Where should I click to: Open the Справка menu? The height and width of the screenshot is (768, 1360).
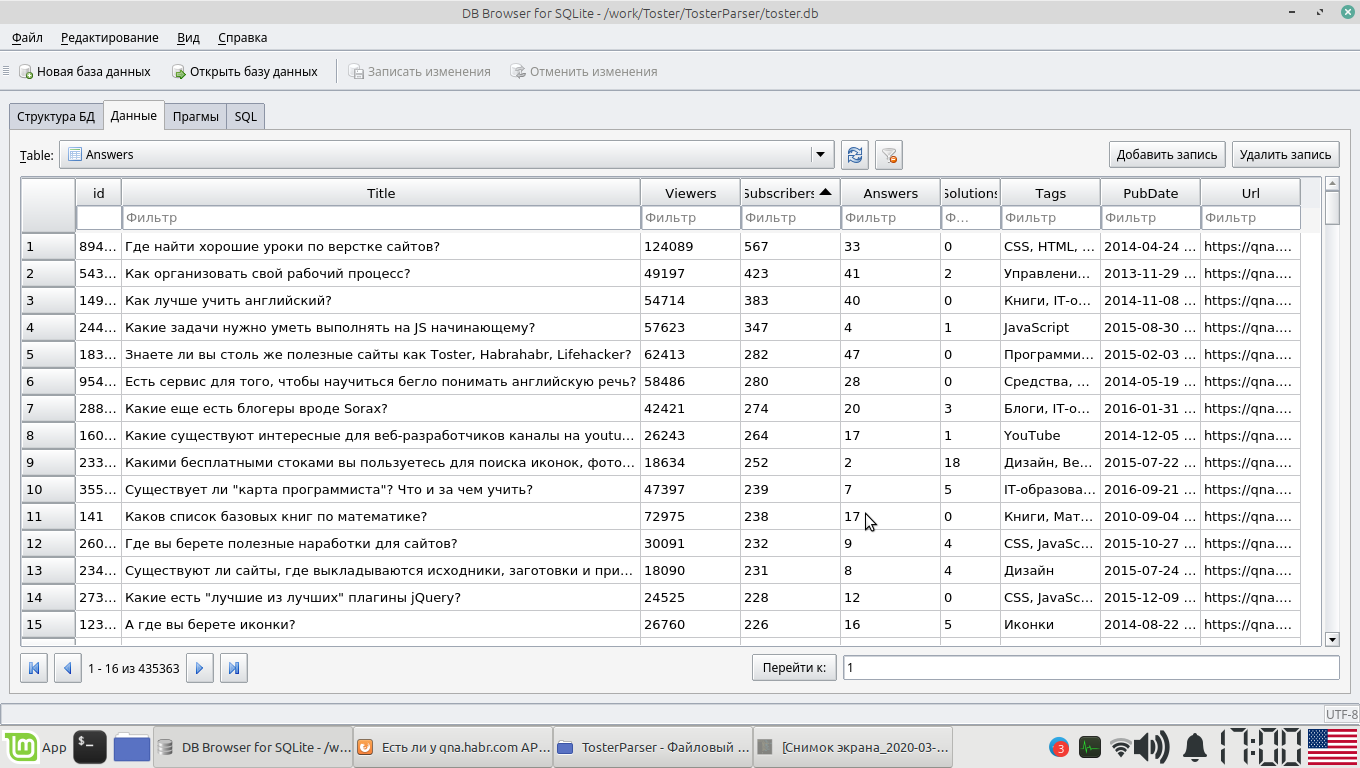242,38
